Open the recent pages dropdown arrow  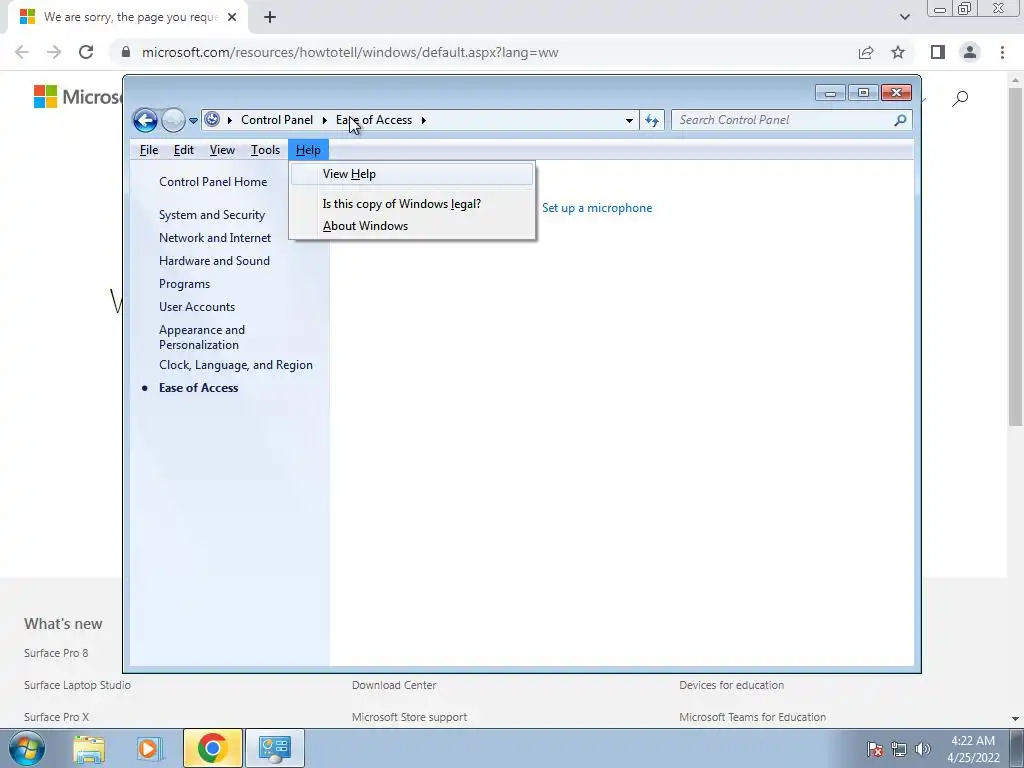(x=193, y=120)
